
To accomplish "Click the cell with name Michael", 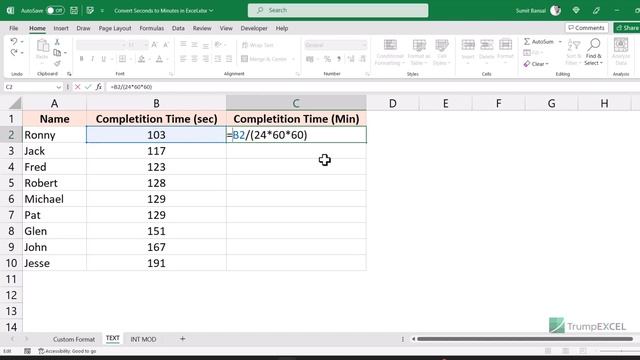I will (x=54, y=199).
